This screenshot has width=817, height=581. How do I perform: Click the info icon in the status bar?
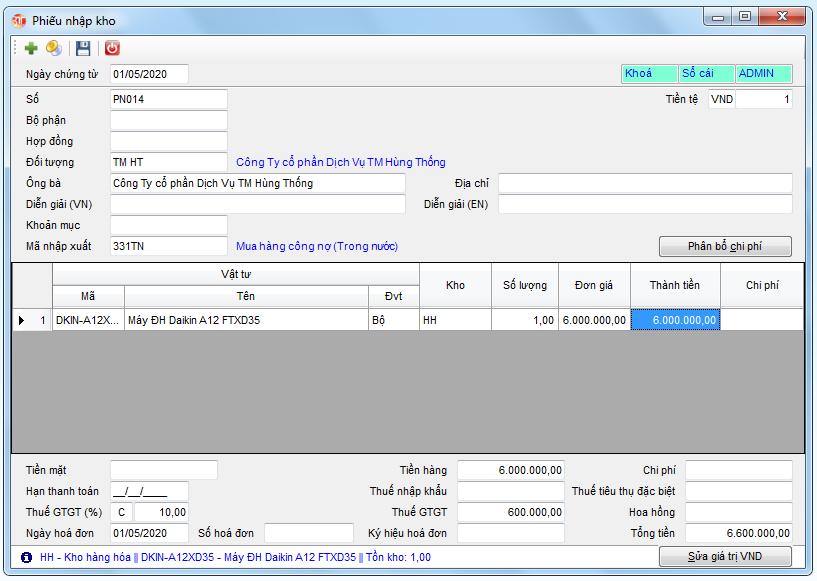(x=26, y=557)
